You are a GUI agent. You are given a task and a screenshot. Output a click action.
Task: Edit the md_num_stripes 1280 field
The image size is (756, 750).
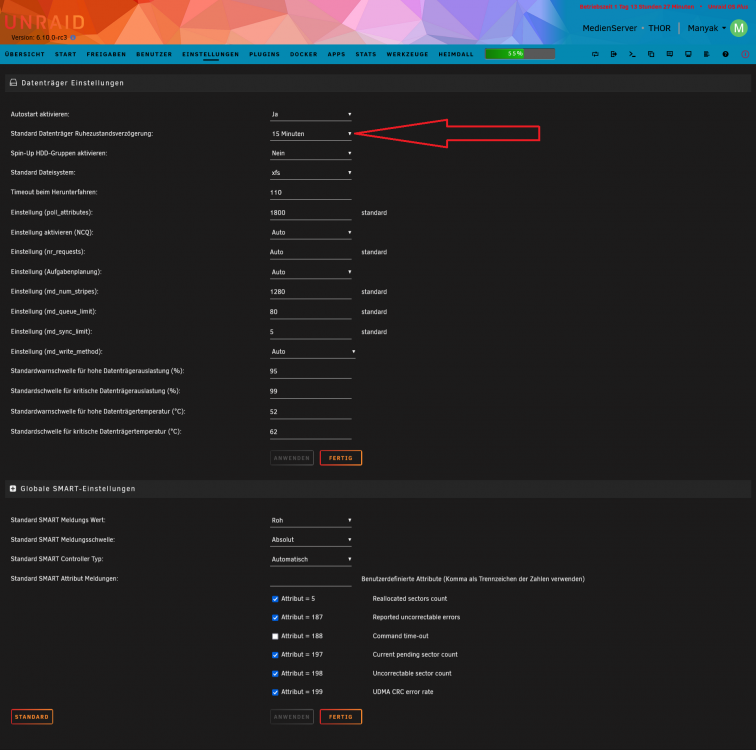click(x=310, y=292)
